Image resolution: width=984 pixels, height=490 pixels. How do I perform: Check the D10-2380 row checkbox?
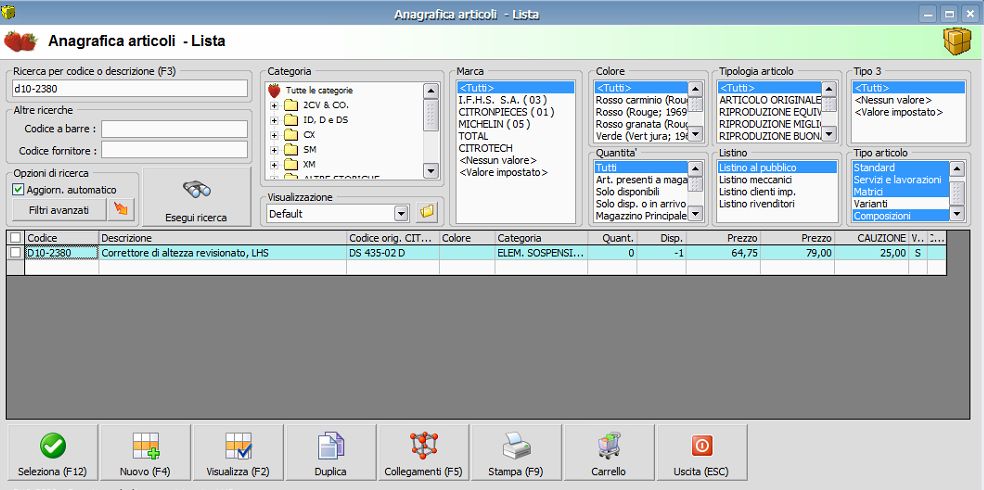coord(15,252)
